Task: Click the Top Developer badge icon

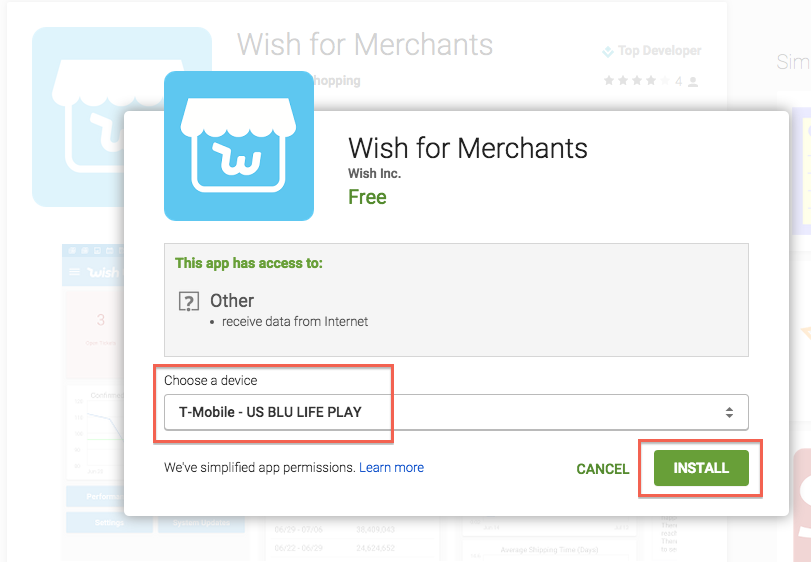Action: click(608, 51)
